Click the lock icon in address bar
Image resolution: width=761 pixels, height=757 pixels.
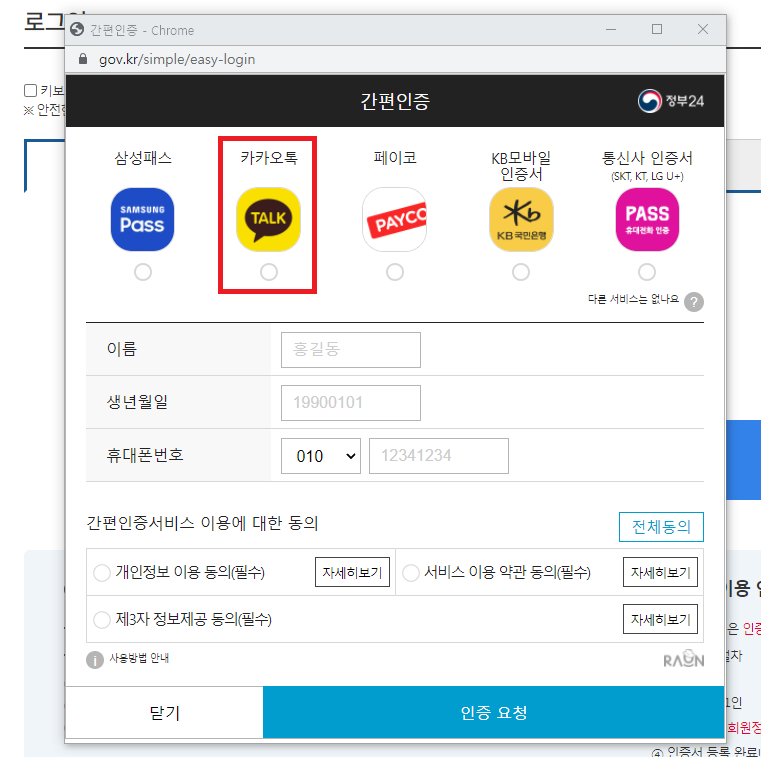point(83,59)
